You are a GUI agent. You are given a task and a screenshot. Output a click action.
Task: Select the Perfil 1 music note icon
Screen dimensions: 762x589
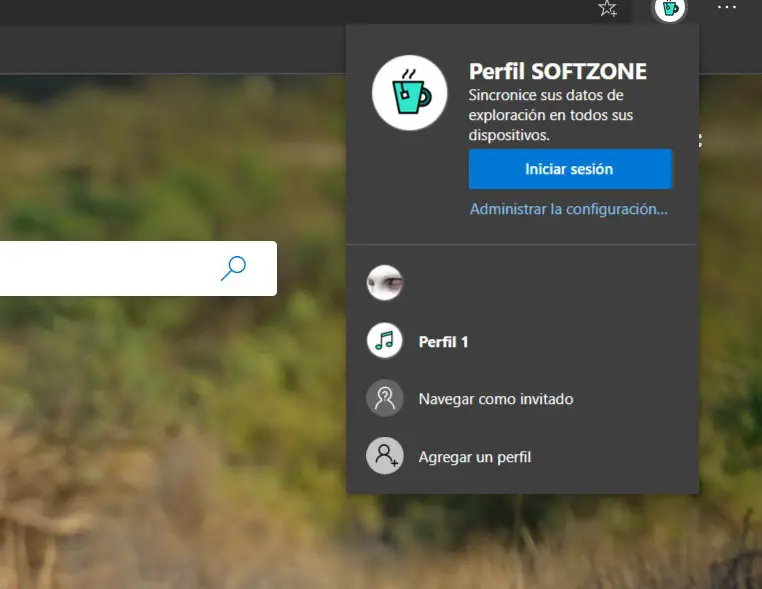384,341
